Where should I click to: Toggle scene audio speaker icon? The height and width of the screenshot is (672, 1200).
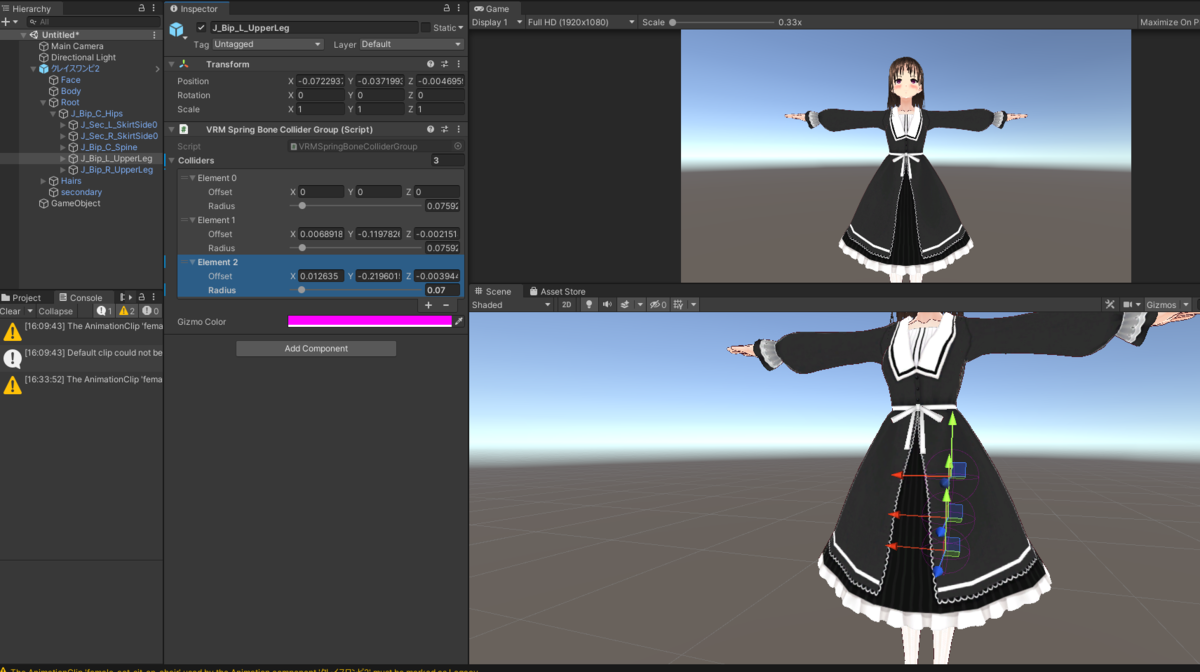[607, 305]
